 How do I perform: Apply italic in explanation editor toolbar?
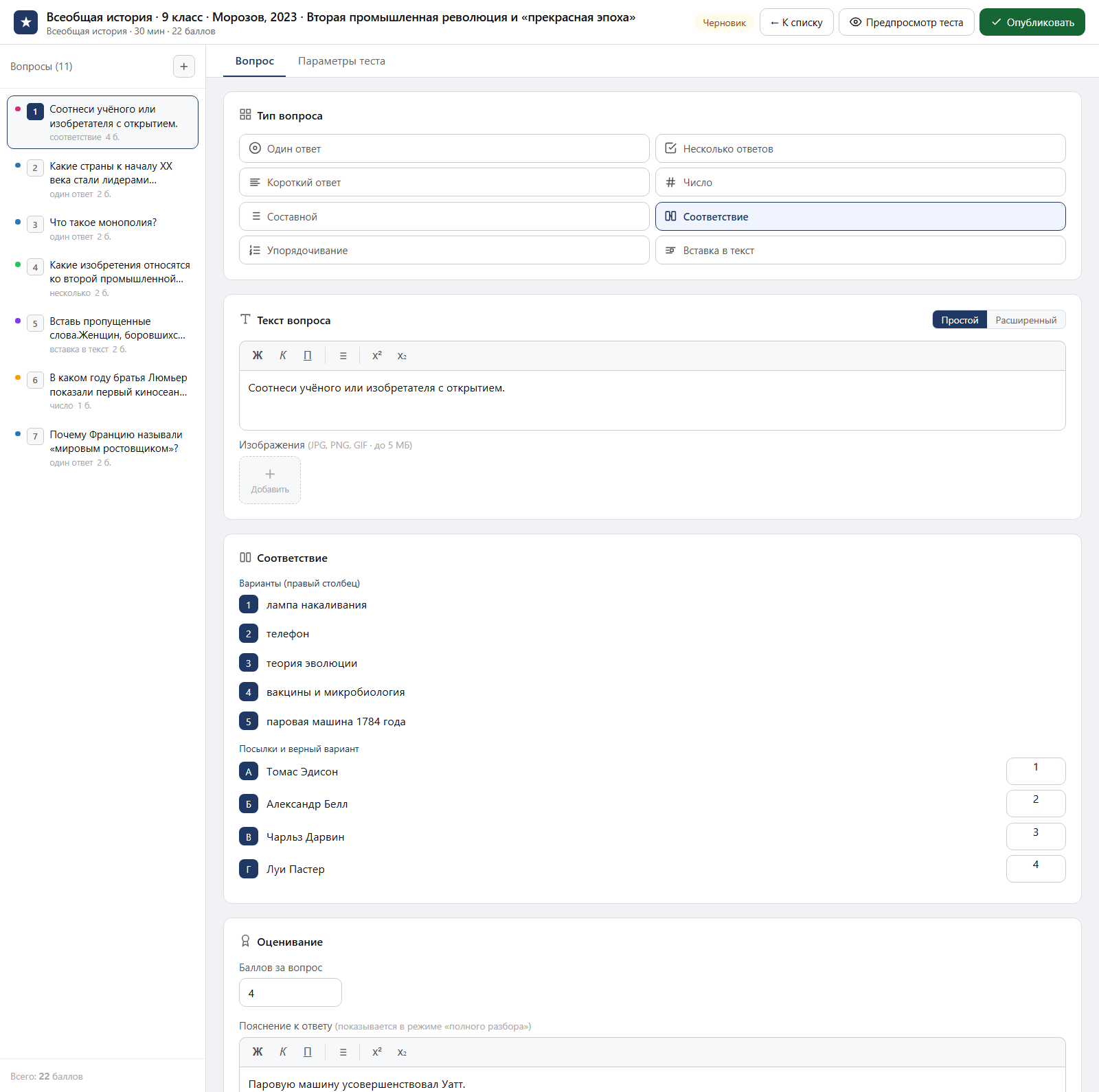tap(283, 1052)
